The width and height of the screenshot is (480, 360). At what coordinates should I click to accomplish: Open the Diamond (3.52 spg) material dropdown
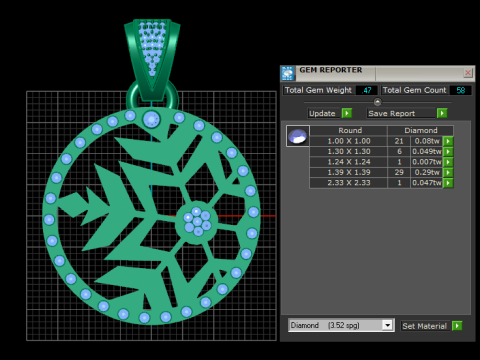[x=387, y=325]
